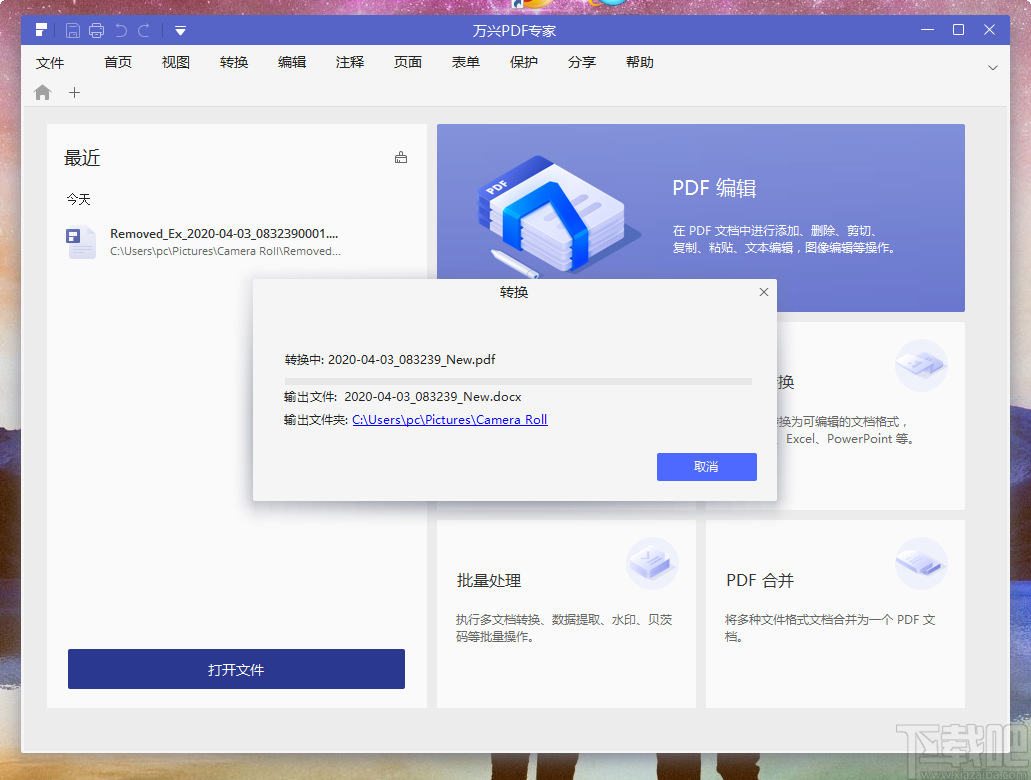Click the PDF 合并 card icon
The image size is (1031, 780).
[x=920, y=562]
